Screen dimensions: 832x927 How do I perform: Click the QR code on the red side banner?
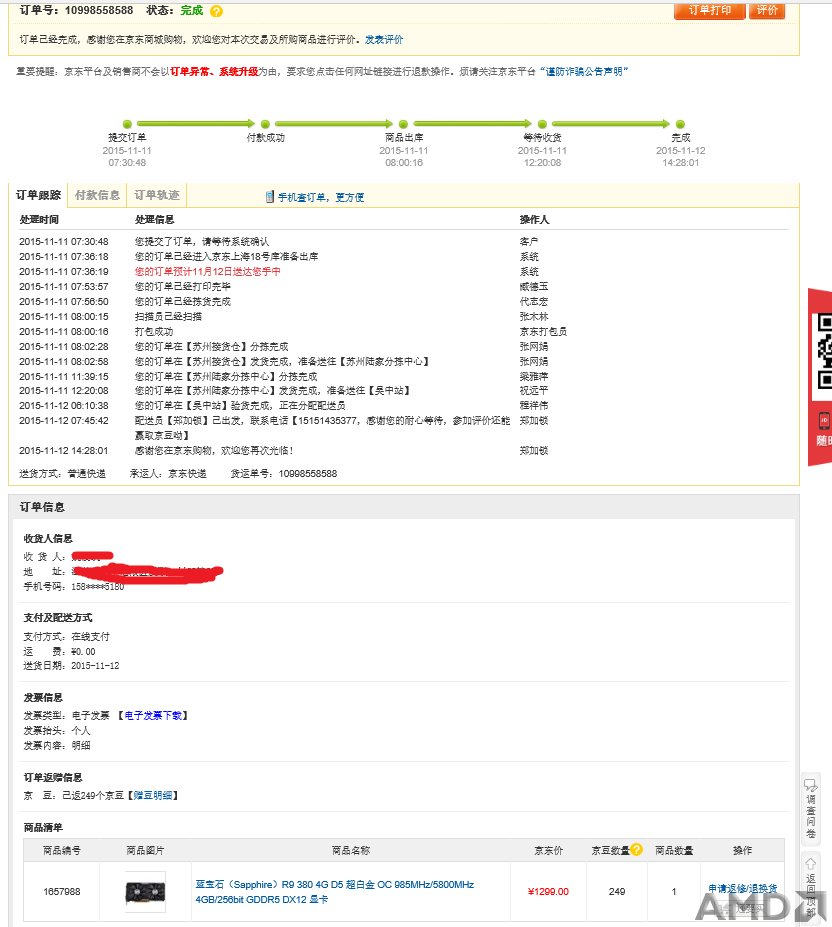[x=824, y=351]
